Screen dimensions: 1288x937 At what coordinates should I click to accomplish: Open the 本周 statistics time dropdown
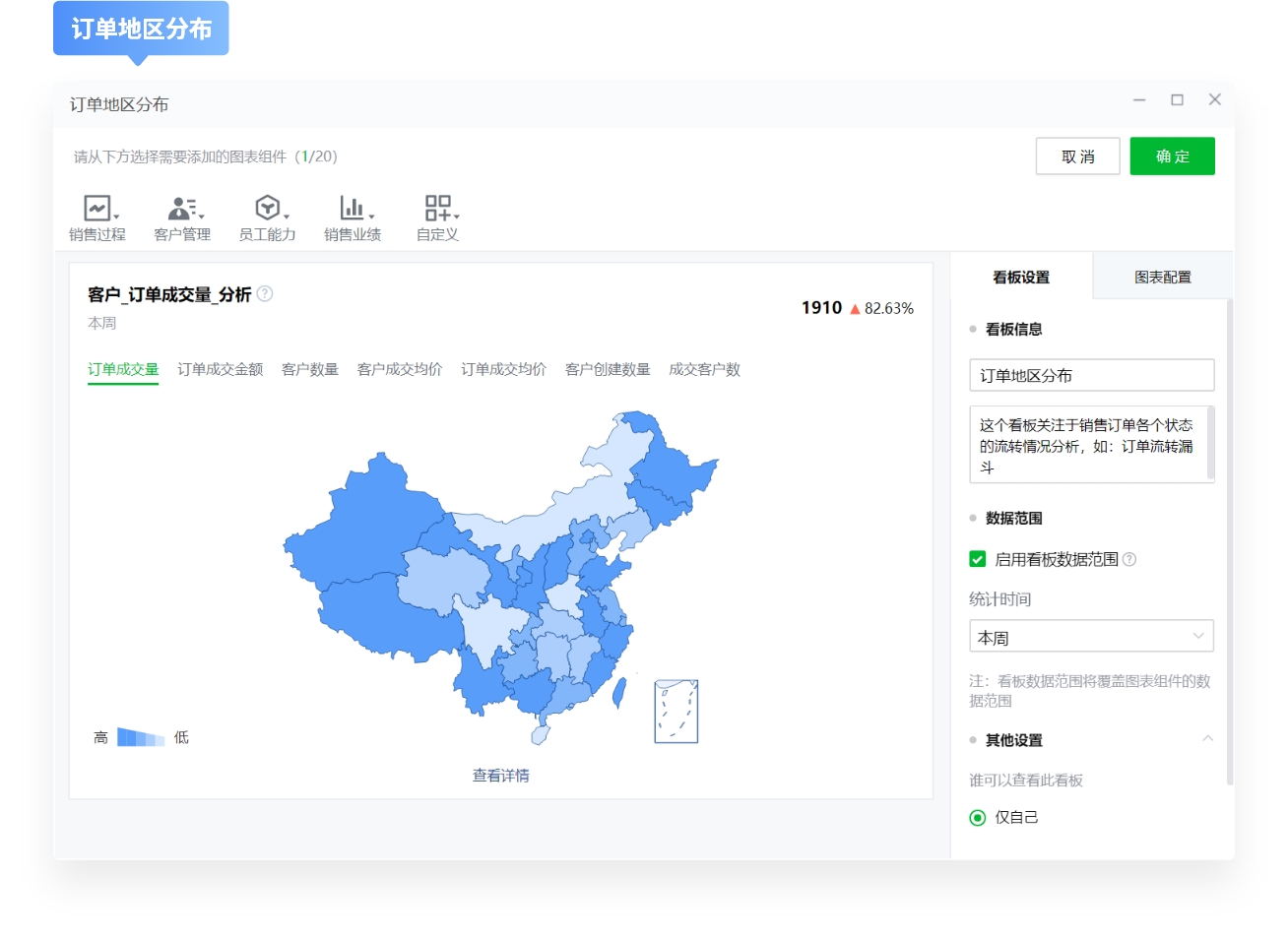pyautogui.click(x=1091, y=636)
